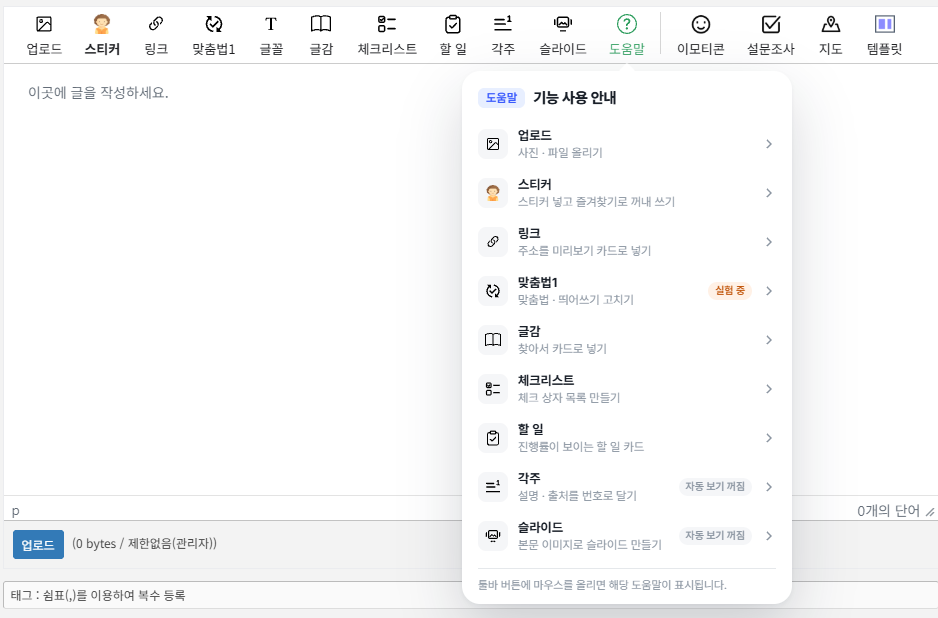Open the 스티커 sticker tool
Image resolution: width=938 pixels, height=618 pixels.
[x=102, y=35]
